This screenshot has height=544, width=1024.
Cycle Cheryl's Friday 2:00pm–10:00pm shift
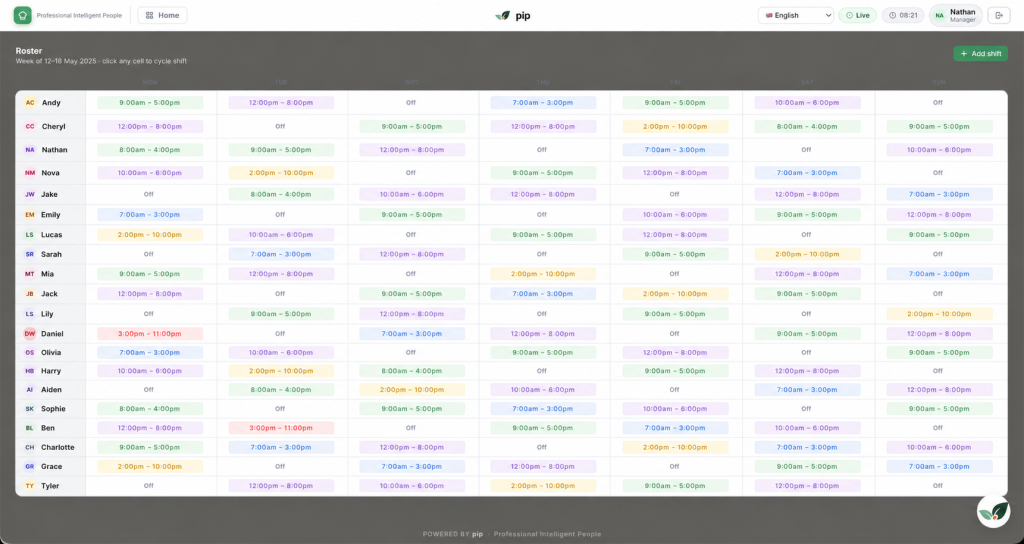click(x=675, y=127)
